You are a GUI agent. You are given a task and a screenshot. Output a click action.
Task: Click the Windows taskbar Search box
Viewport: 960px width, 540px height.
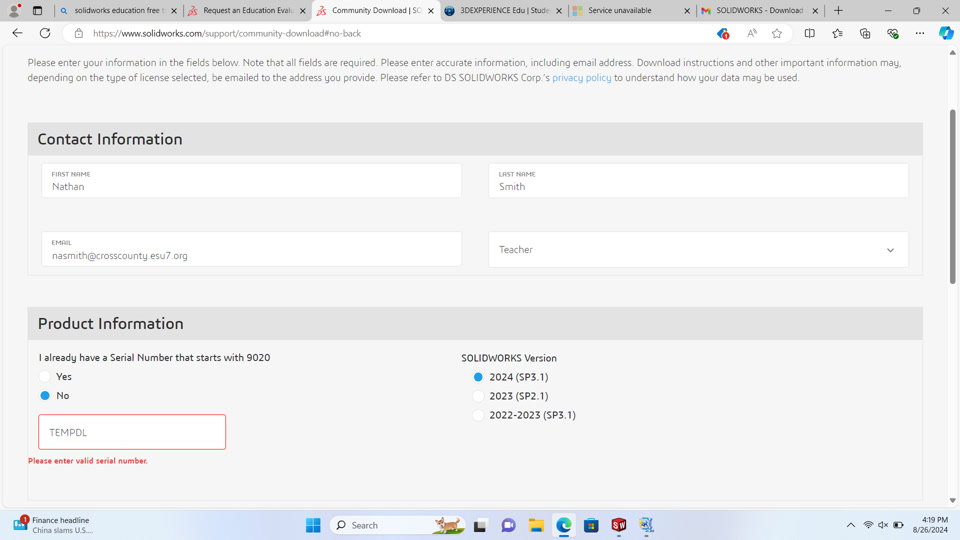[x=397, y=525]
